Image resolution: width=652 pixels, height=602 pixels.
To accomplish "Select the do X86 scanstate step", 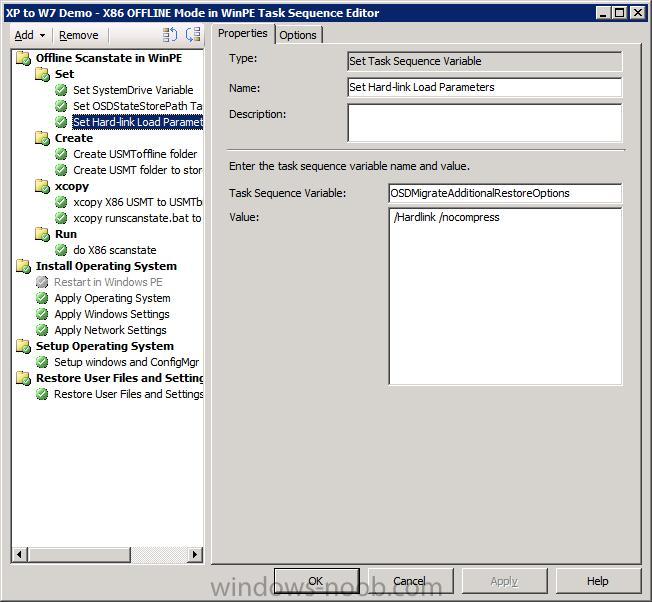I will 115,250.
